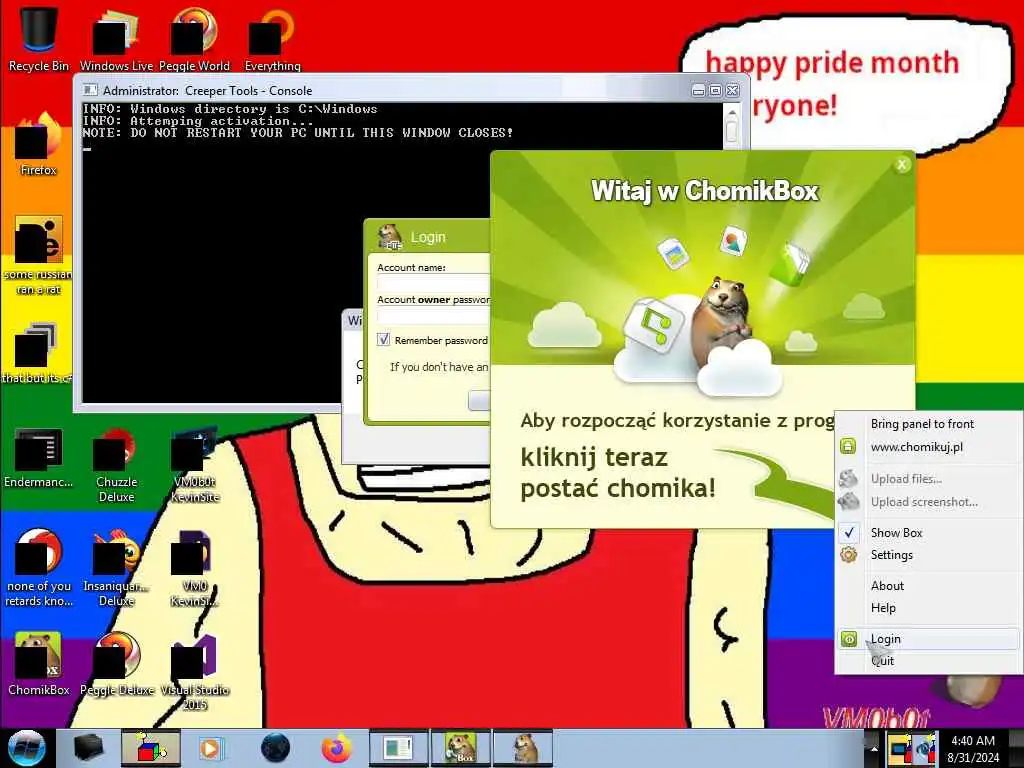Screen dimensions: 1024x768
Task: Open the Windows Live desktop icon
Action: (x=116, y=39)
